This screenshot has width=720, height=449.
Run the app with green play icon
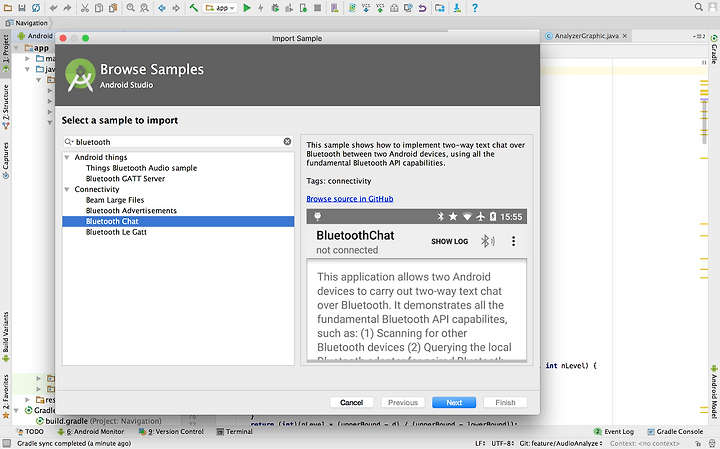tap(247, 8)
